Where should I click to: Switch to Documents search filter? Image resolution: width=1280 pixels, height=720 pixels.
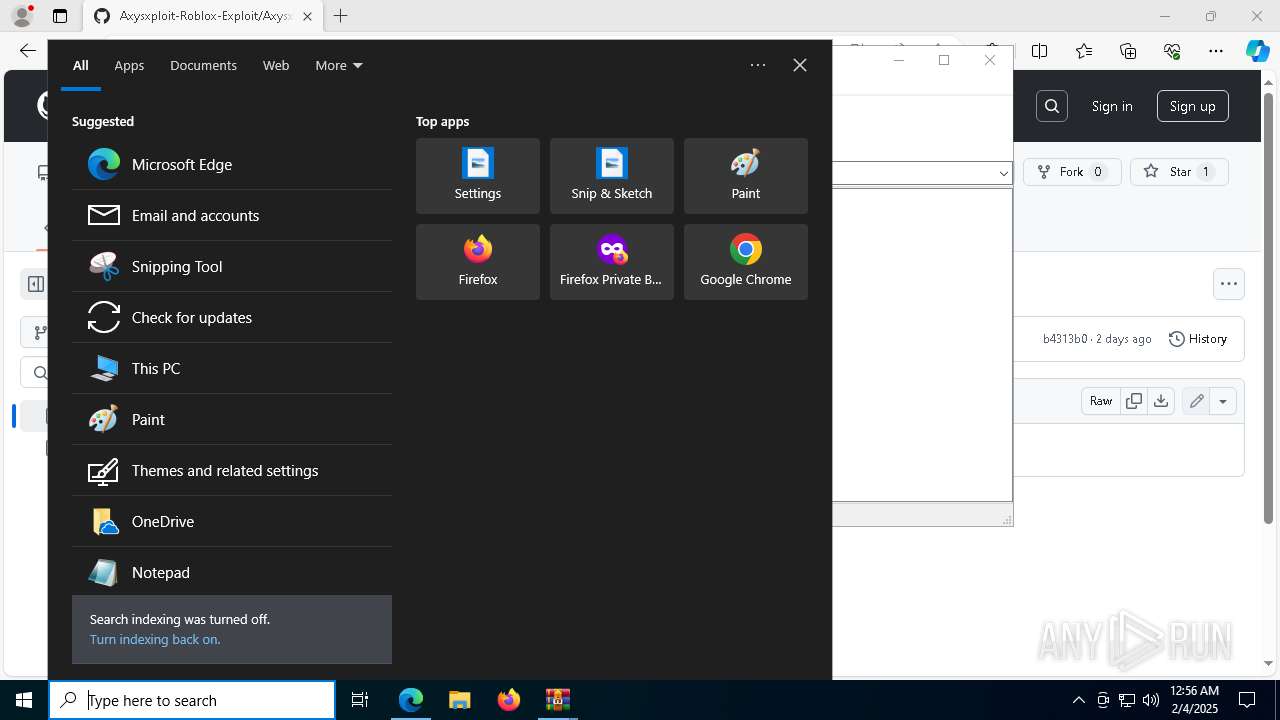click(x=203, y=65)
